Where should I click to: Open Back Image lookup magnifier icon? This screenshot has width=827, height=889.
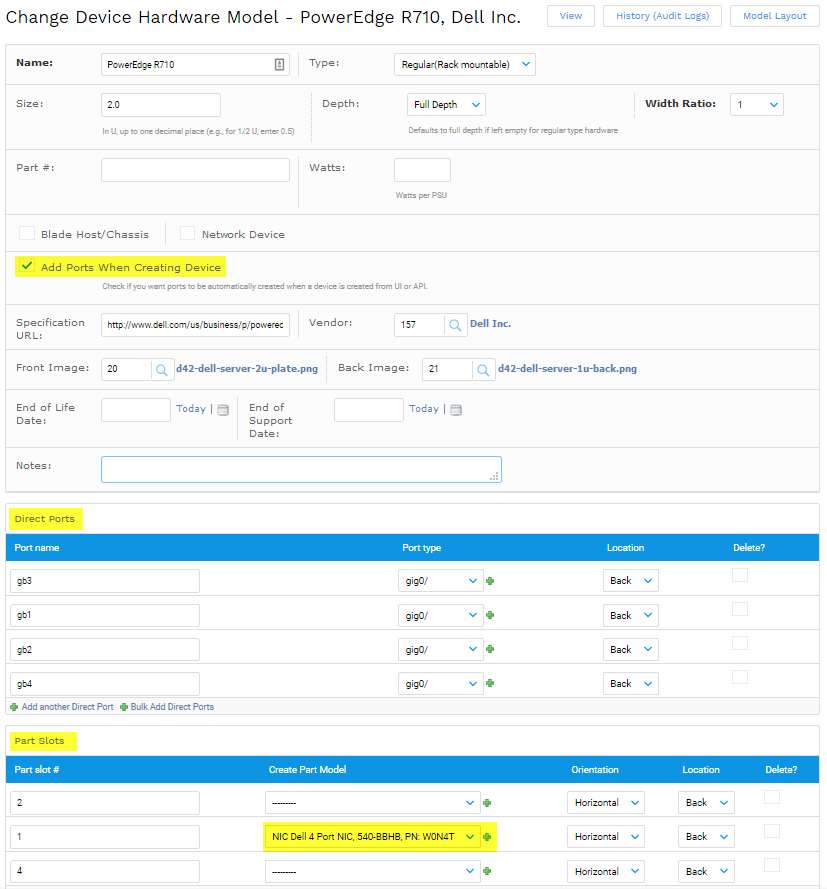click(483, 370)
